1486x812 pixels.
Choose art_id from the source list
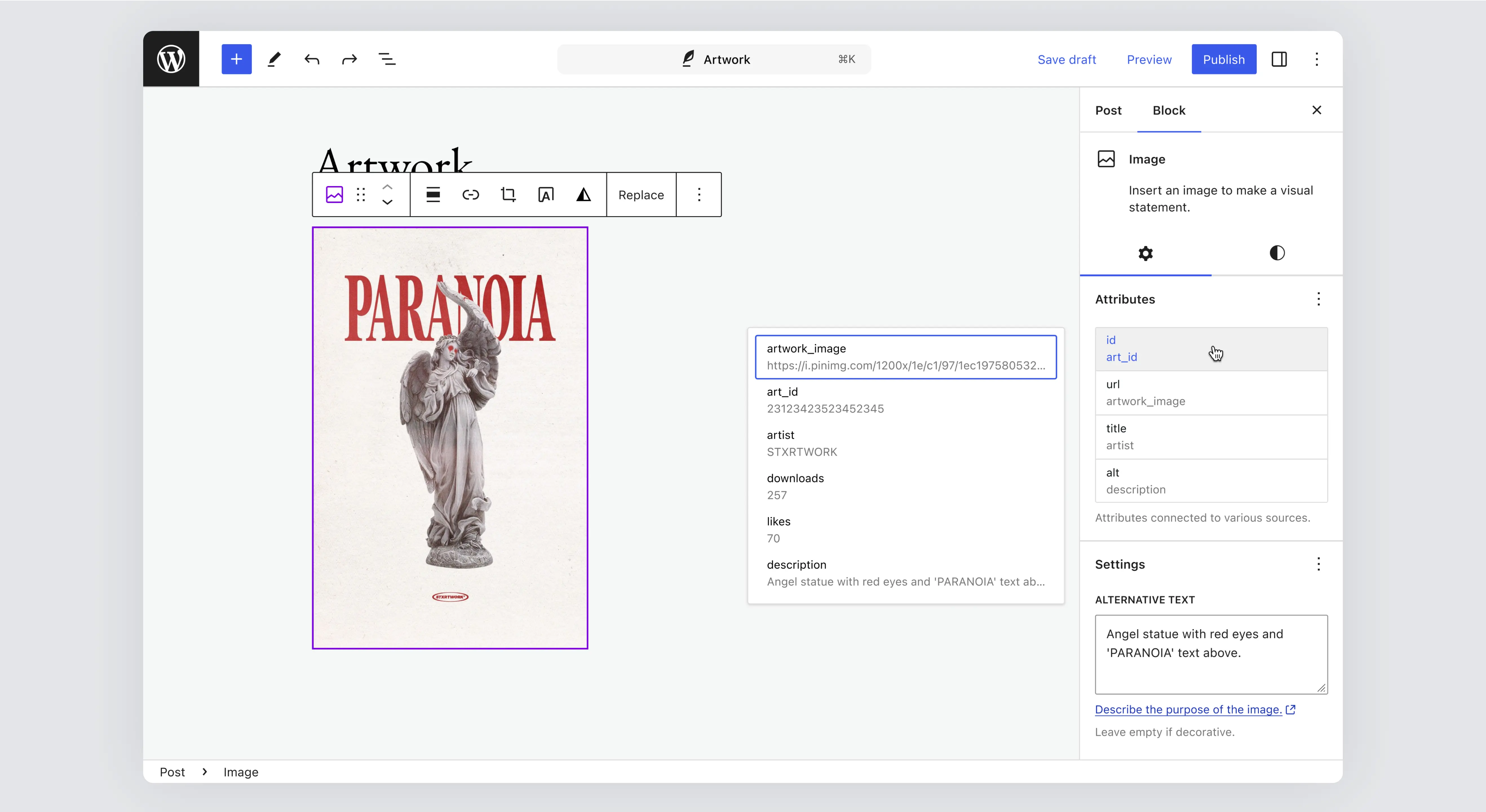click(906, 400)
